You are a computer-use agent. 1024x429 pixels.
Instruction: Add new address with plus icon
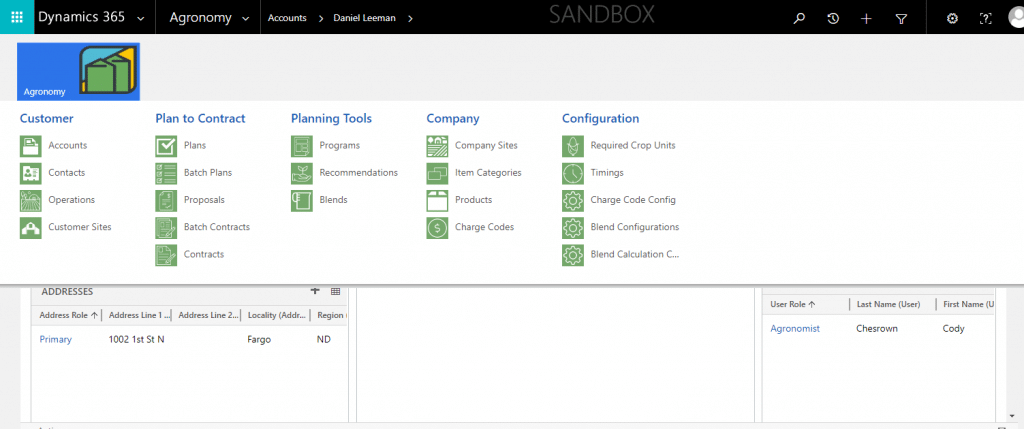tap(315, 291)
